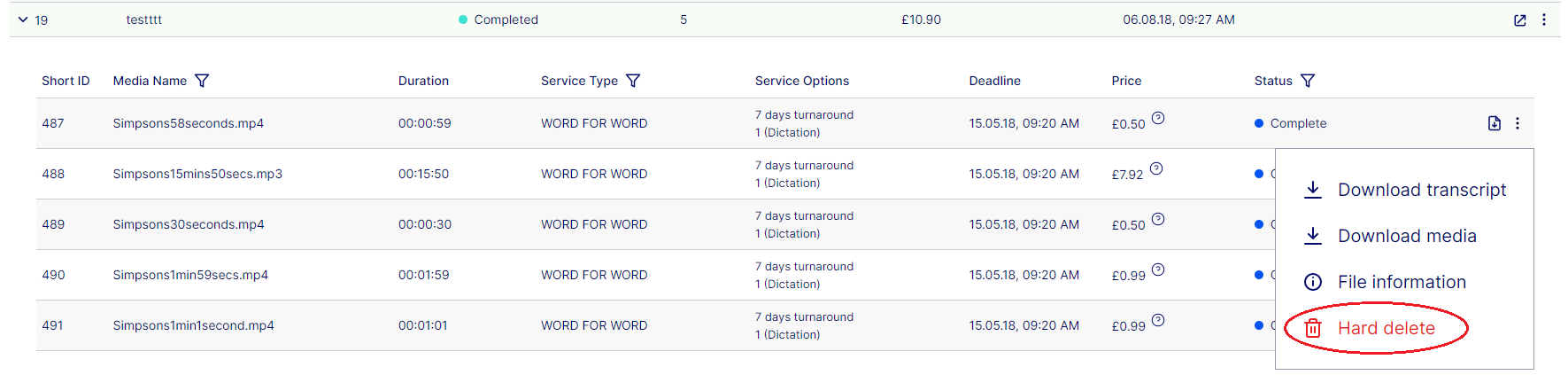Filter by Media Name column
This screenshot has height=375, width=1568.
[x=202, y=81]
